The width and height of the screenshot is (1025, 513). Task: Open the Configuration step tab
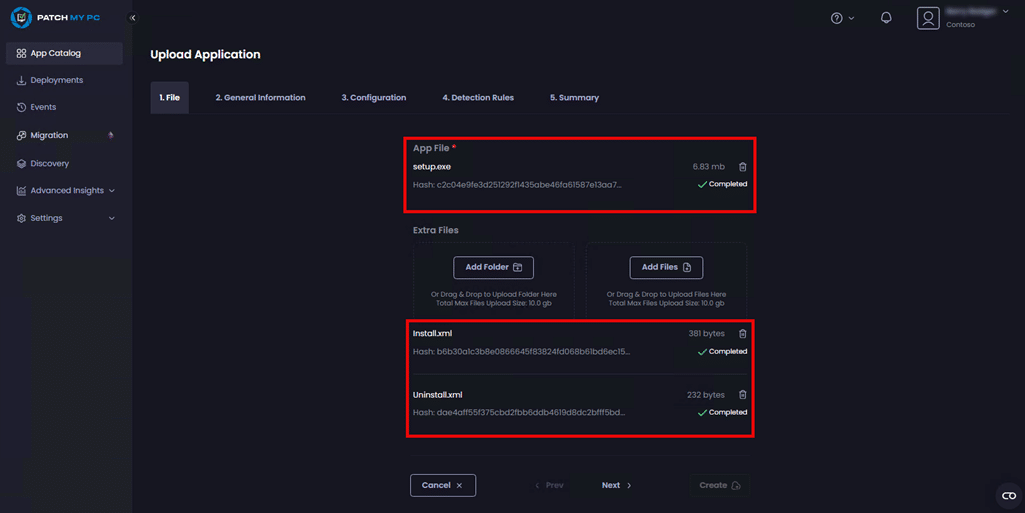click(373, 98)
